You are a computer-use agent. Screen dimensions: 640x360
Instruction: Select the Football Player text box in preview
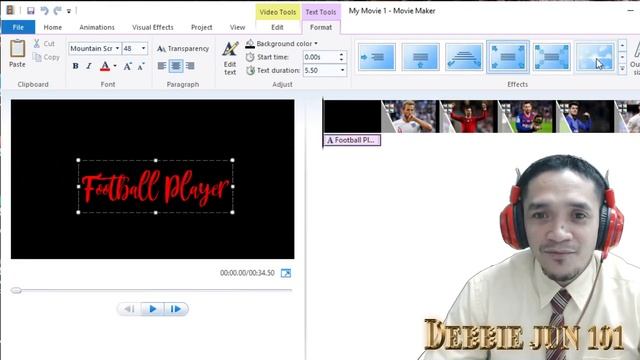click(x=156, y=187)
